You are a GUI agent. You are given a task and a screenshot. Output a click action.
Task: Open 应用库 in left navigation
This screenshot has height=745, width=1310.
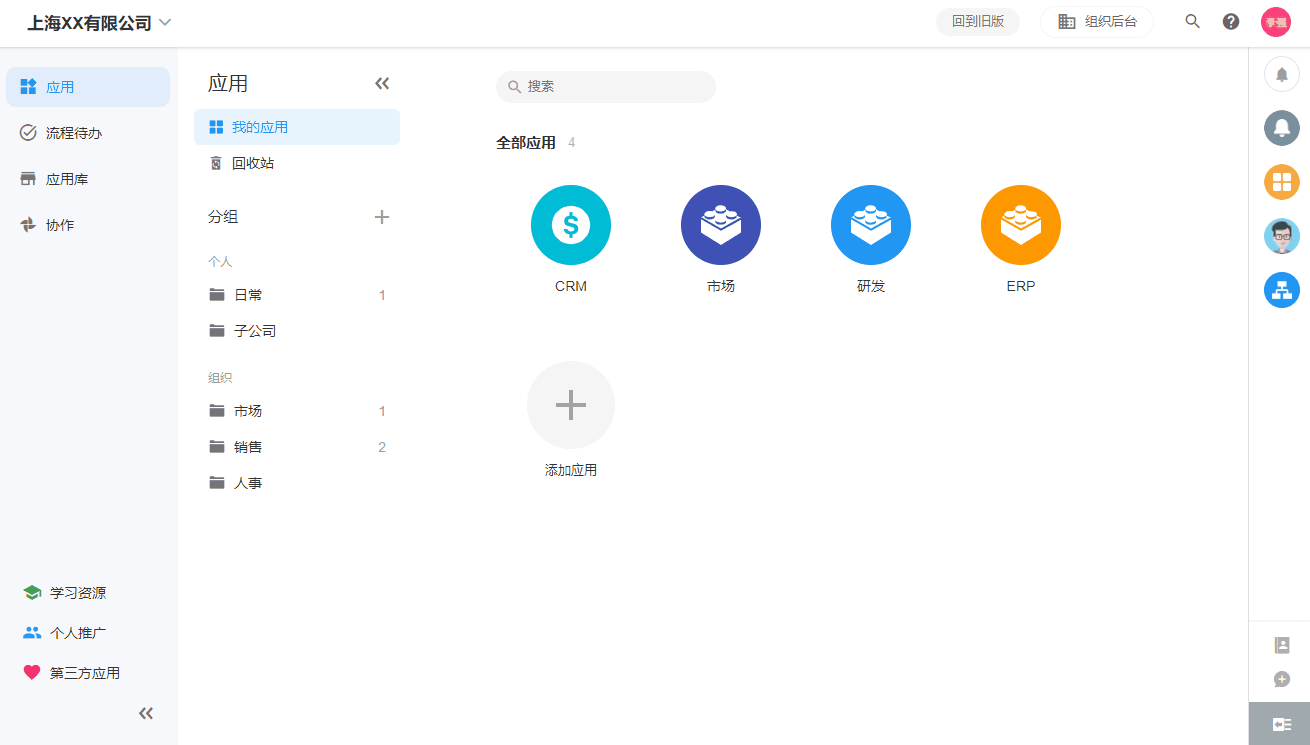point(67,179)
